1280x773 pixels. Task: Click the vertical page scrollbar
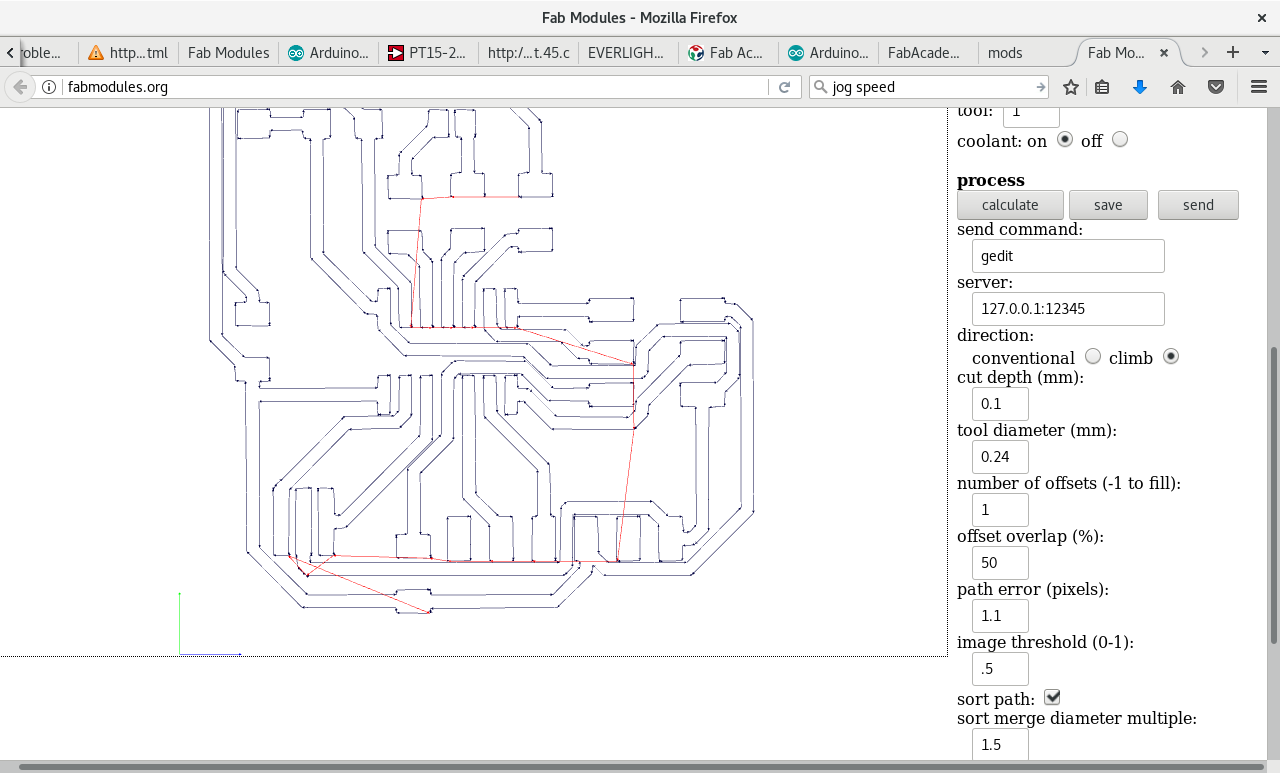click(1274, 495)
